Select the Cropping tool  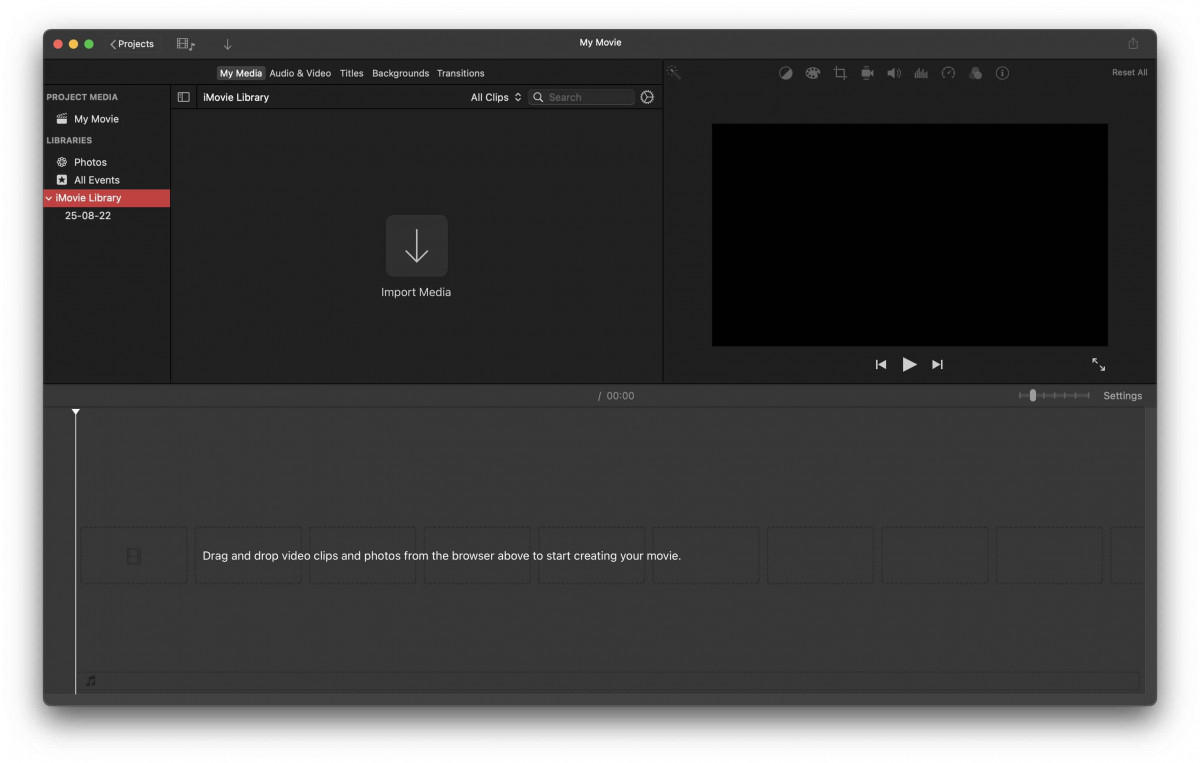(x=840, y=72)
